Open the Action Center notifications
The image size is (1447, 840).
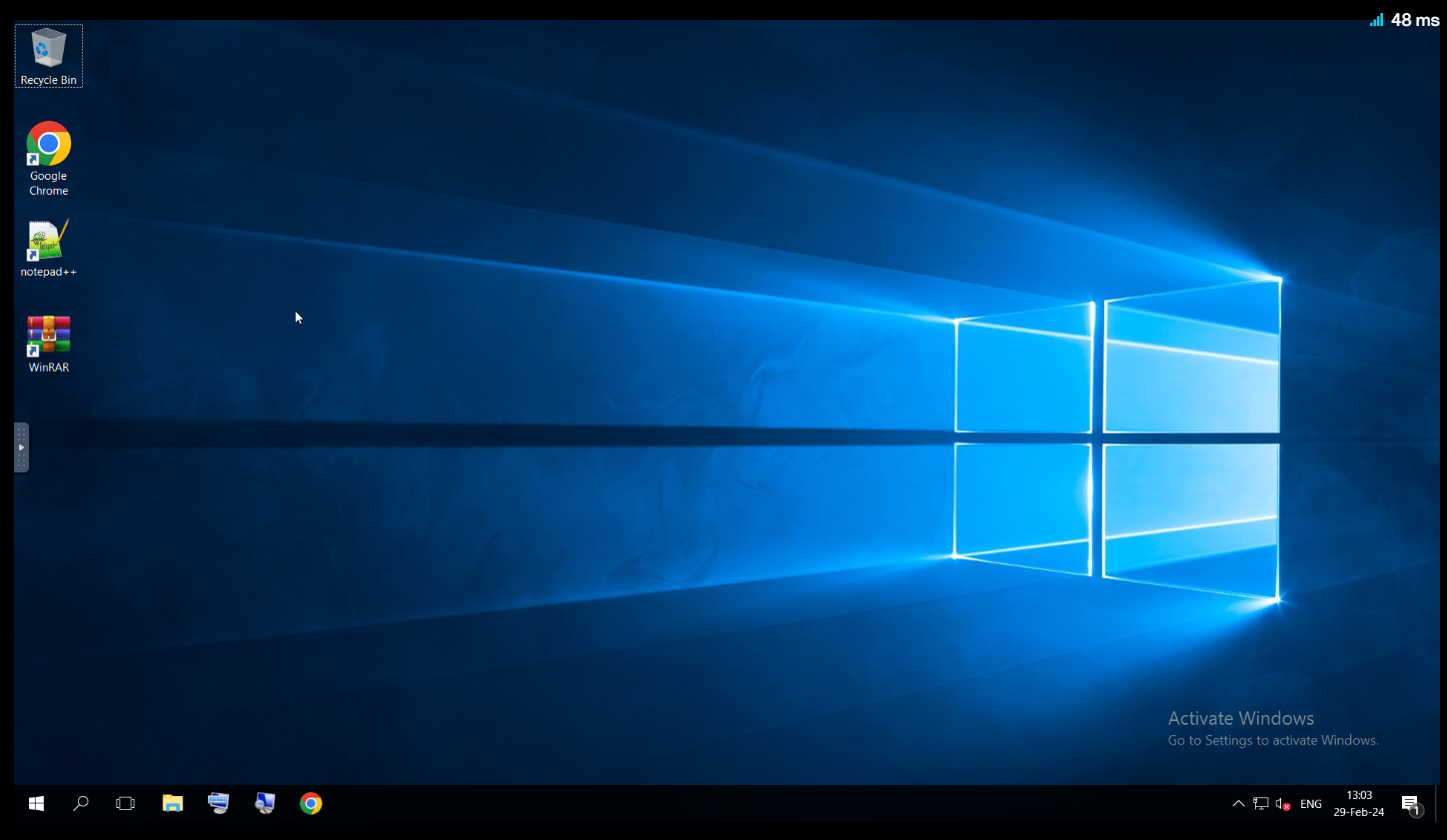coord(1410,804)
